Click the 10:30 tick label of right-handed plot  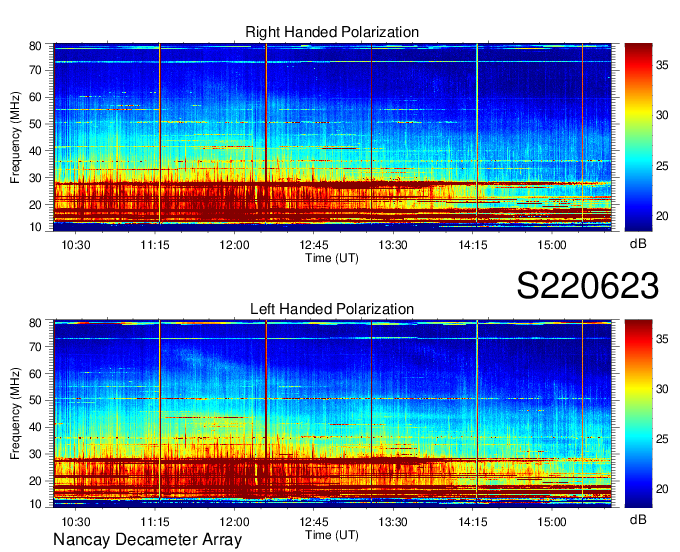76,245
